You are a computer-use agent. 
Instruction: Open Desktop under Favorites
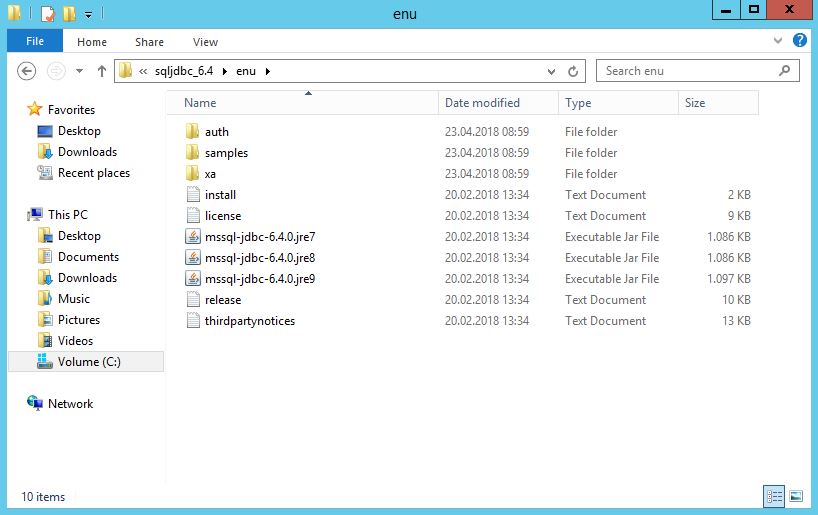click(x=79, y=131)
